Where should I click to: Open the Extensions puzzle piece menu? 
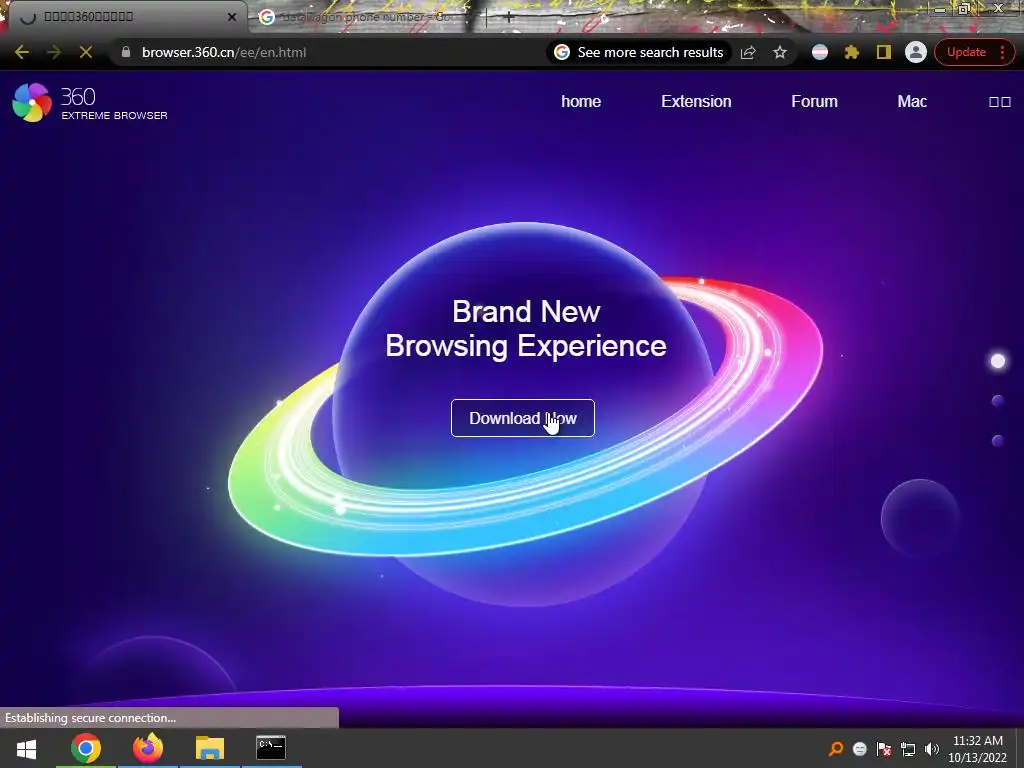coord(852,52)
